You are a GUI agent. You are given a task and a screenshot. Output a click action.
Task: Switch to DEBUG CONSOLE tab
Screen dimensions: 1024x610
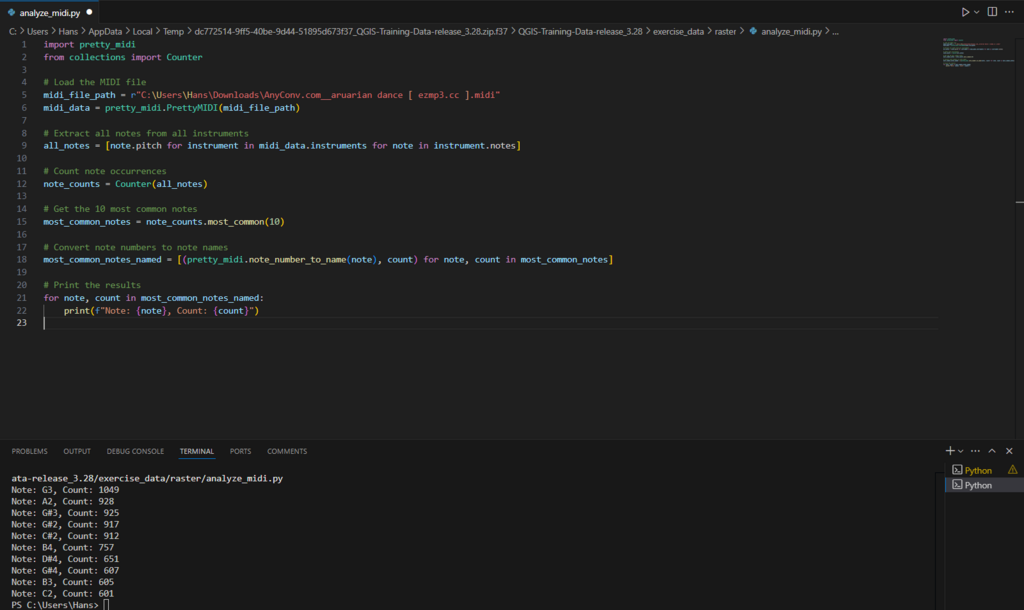coord(135,451)
